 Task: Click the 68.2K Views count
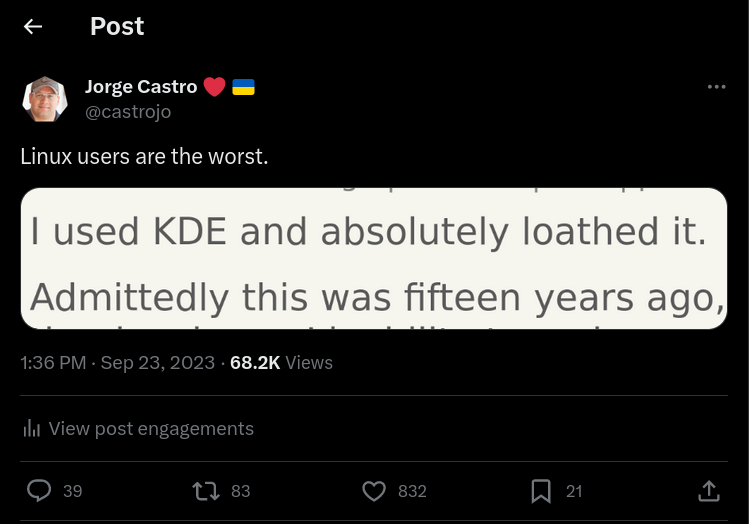(x=281, y=363)
